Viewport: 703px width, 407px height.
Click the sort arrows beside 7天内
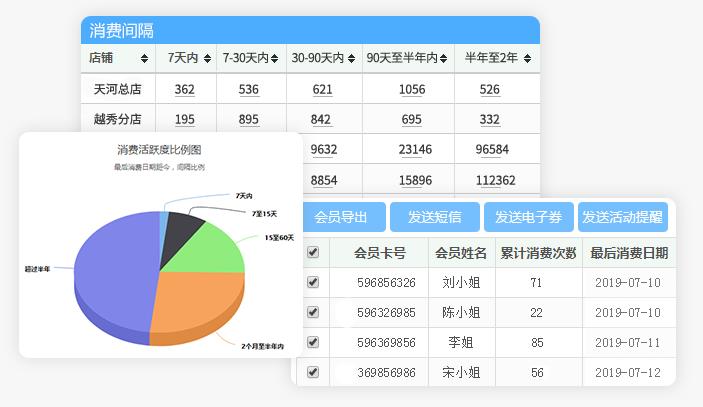[x=207, y=59]
